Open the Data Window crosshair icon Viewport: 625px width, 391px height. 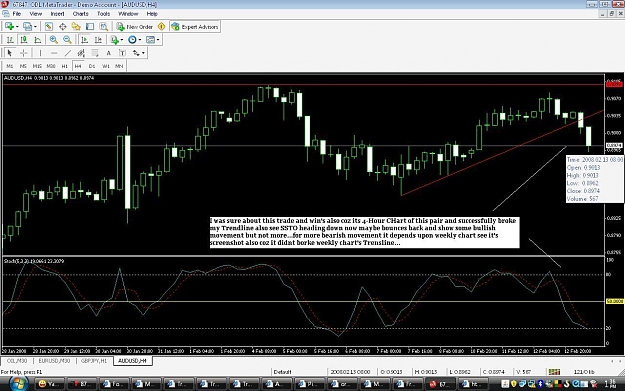pos(63,27)
